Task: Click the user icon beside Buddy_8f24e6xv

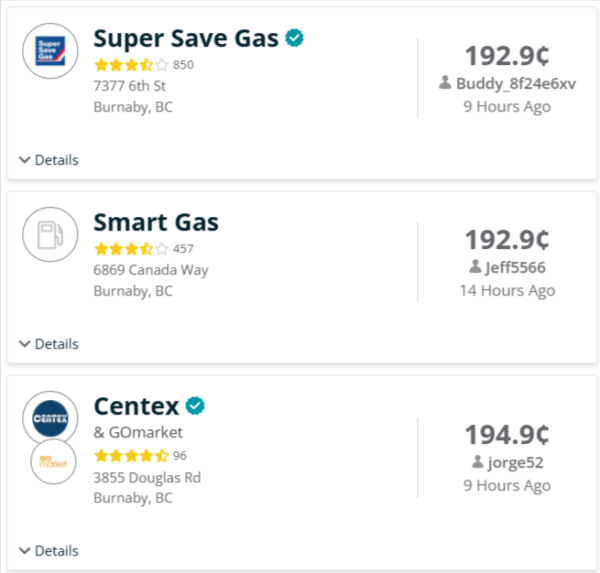Action: 446,83
